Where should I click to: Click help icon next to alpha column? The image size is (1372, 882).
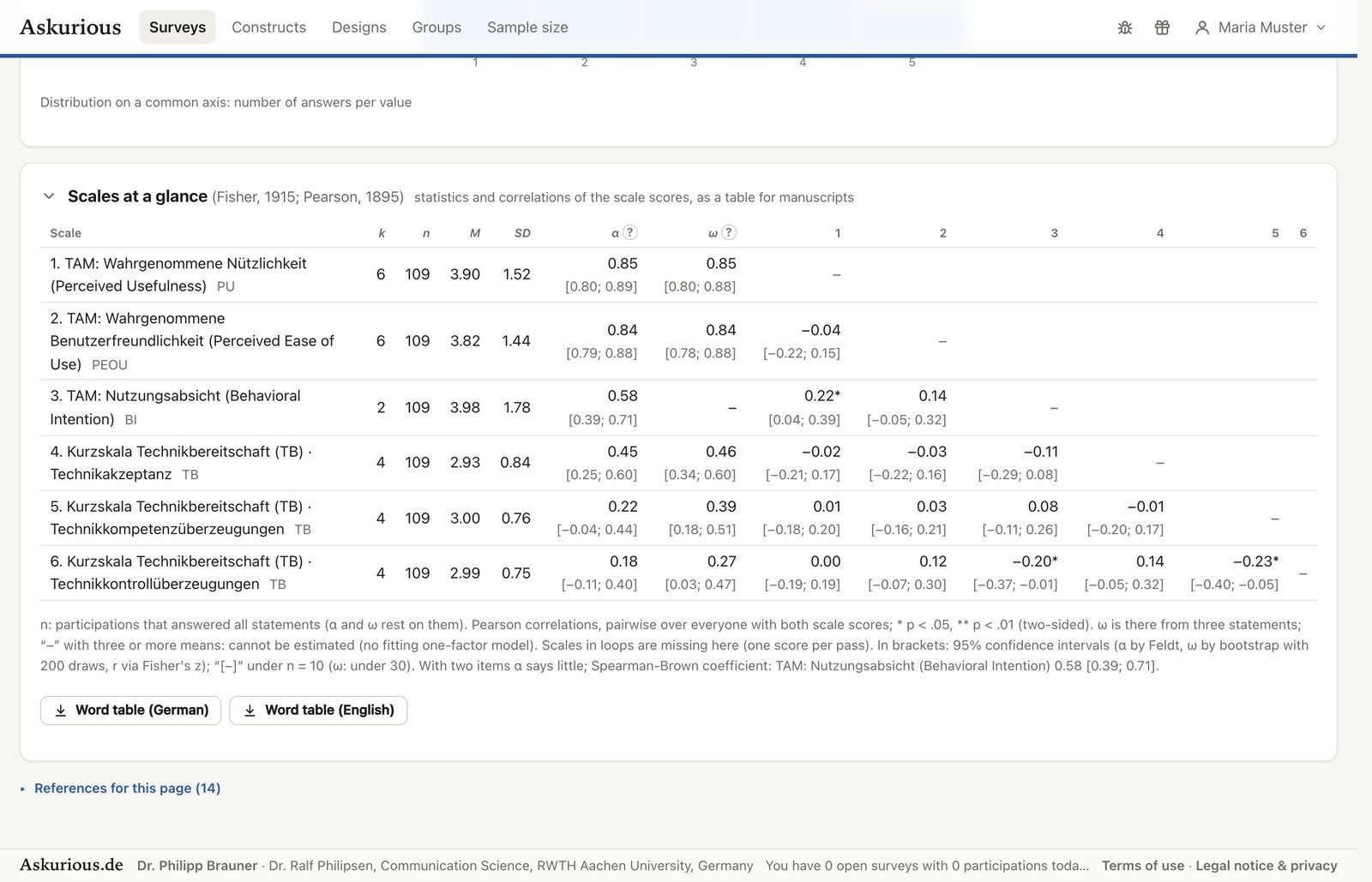pos(629,232)
